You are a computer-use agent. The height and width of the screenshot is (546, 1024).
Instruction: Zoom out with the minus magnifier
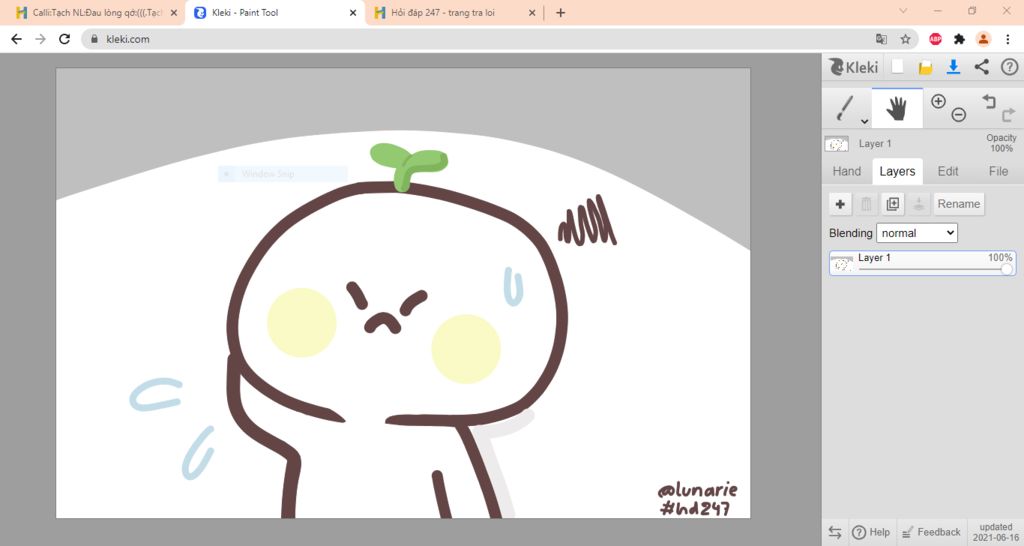[958, 115]
